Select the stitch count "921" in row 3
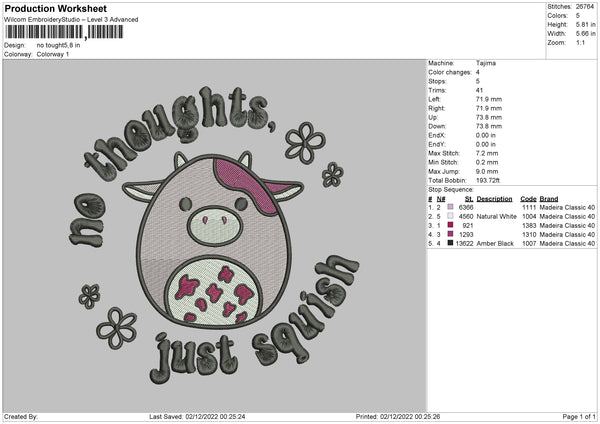Image resolution: width=600 pixels, height=424 pixels. point(468,225)
